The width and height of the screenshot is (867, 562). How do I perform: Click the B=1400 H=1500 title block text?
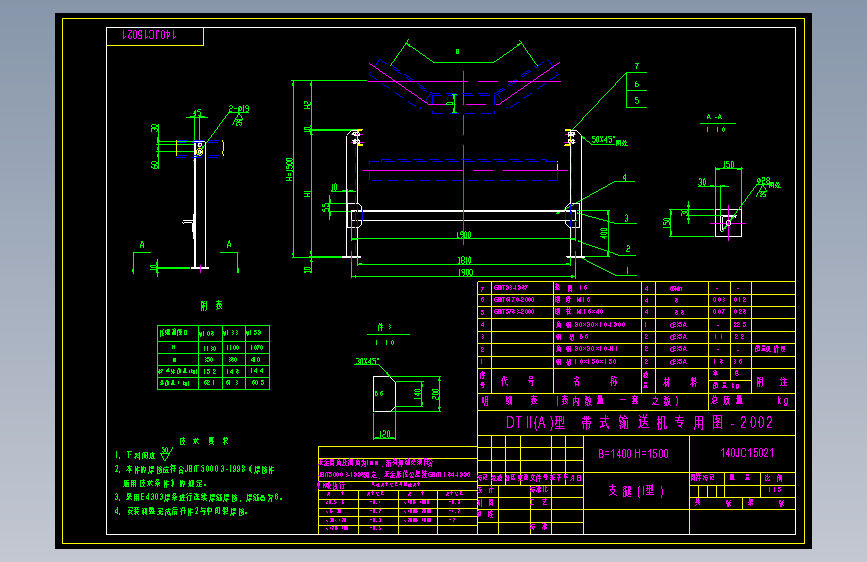pos(633,454)
